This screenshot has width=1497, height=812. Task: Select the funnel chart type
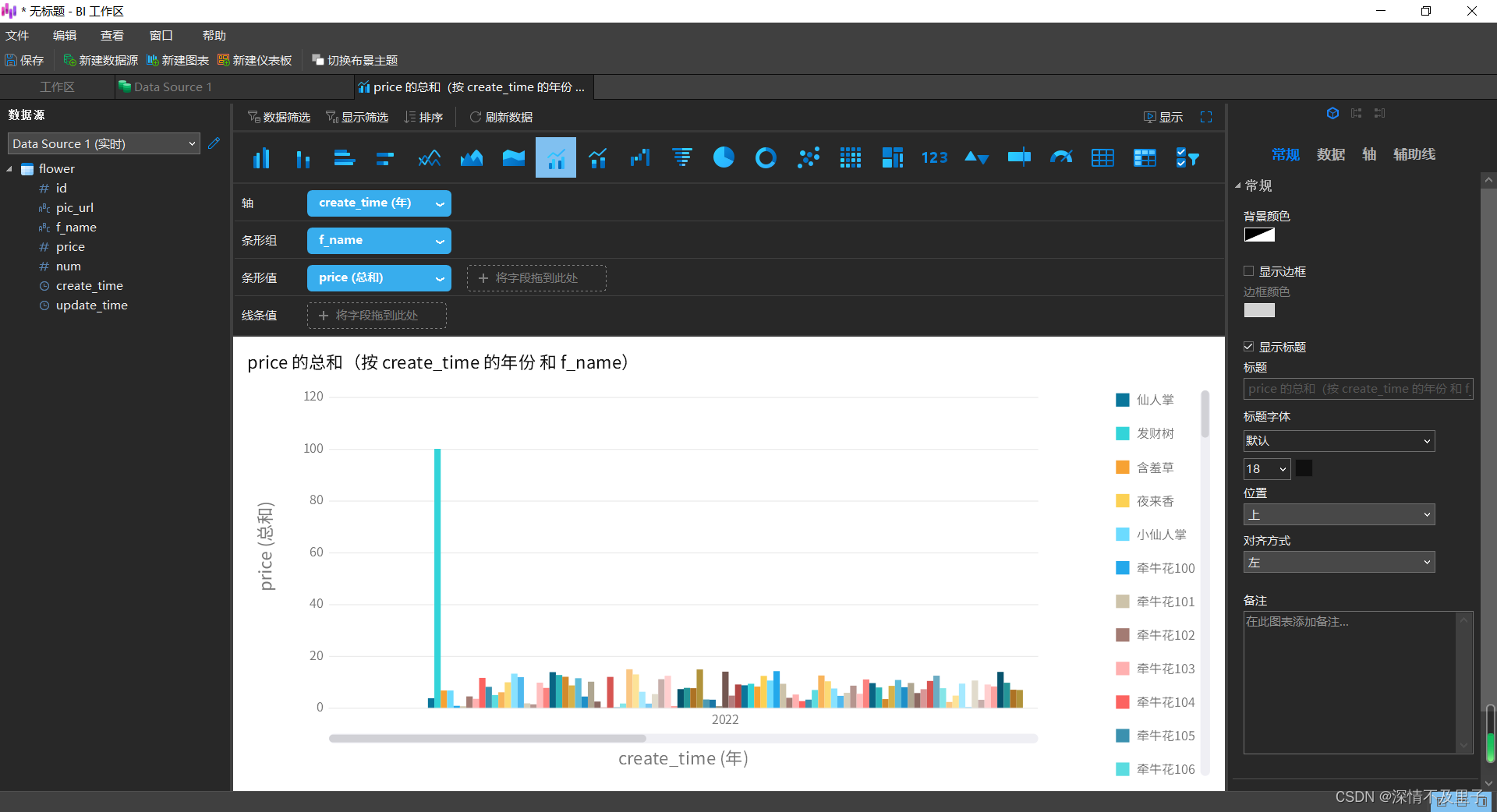pyautogui.click(x=682, y=158)
